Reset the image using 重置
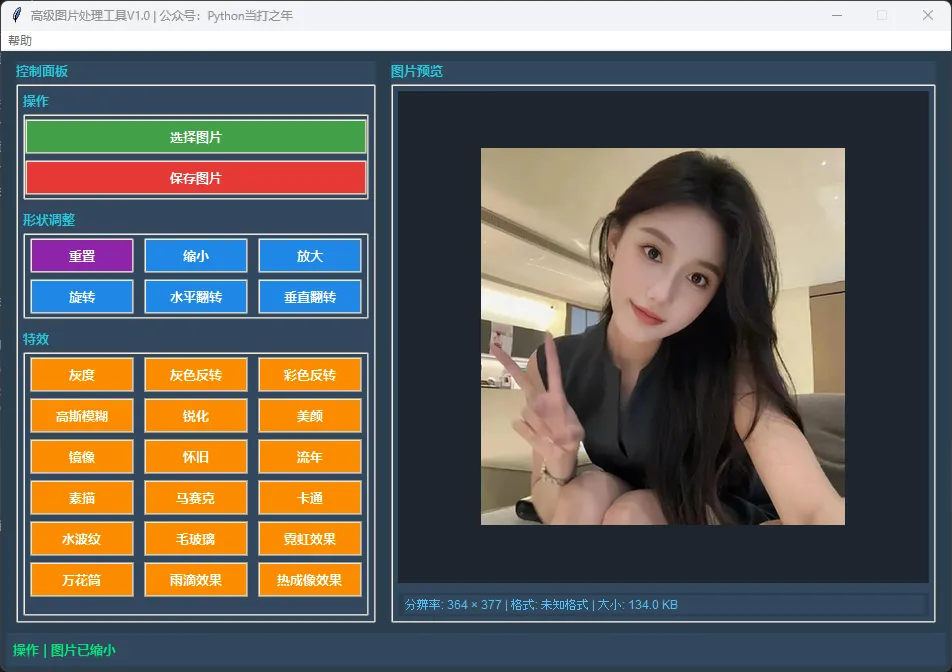The width and height of the screenshot is (952, 672). [x=81, y=255]
